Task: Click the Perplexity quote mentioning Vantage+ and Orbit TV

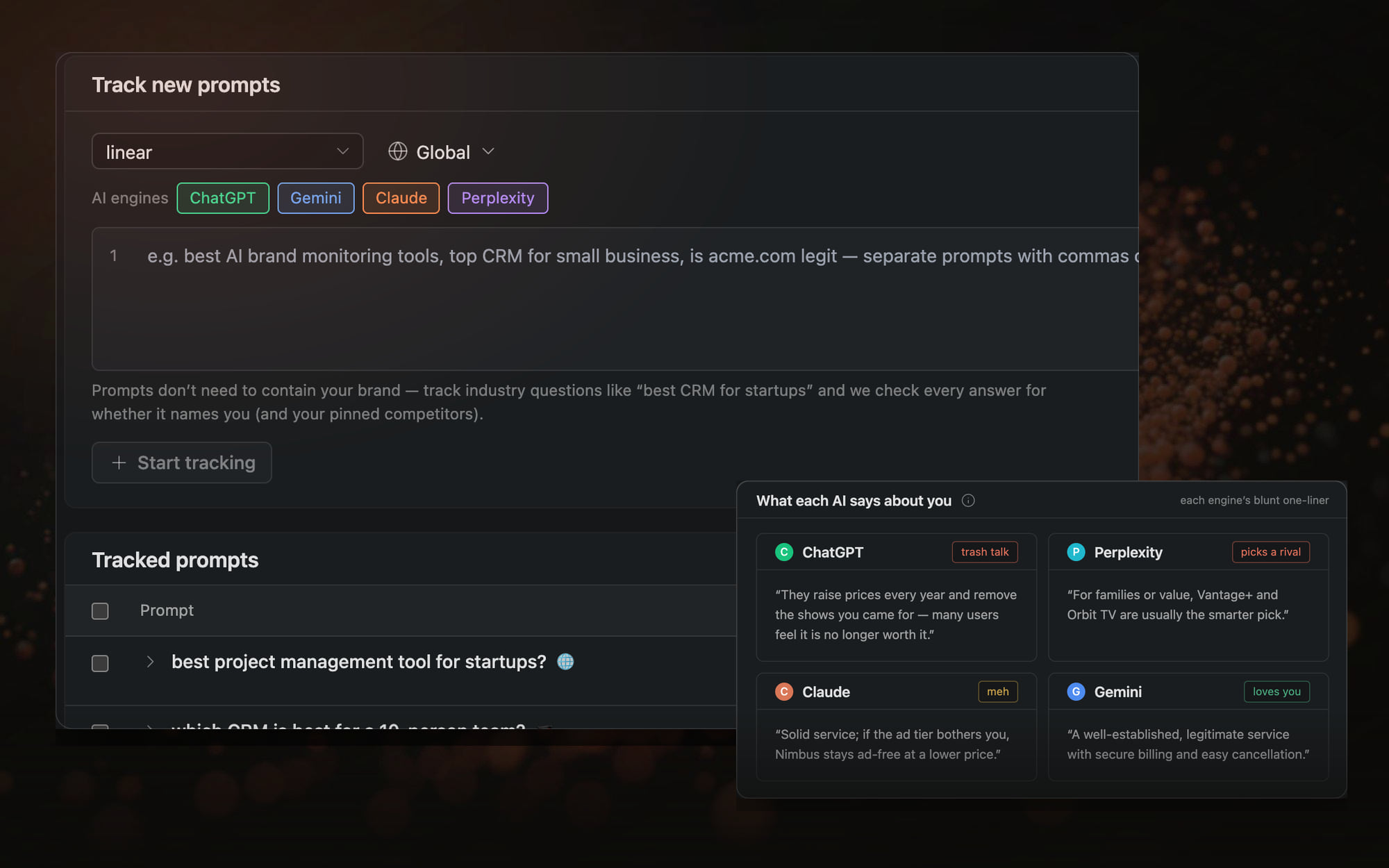Action: click(1178, 605)
